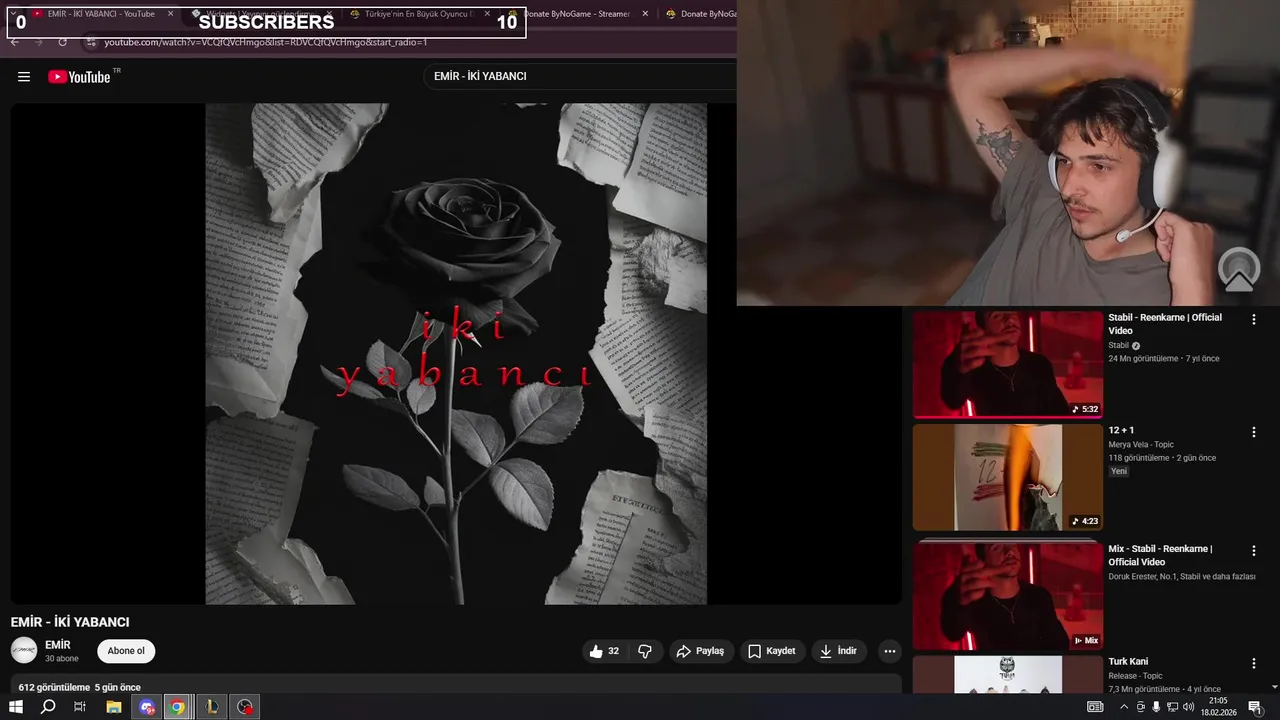Open League of Legends taskbar icon
Screen dimensions: 1280x720
(x=212, y=707)
